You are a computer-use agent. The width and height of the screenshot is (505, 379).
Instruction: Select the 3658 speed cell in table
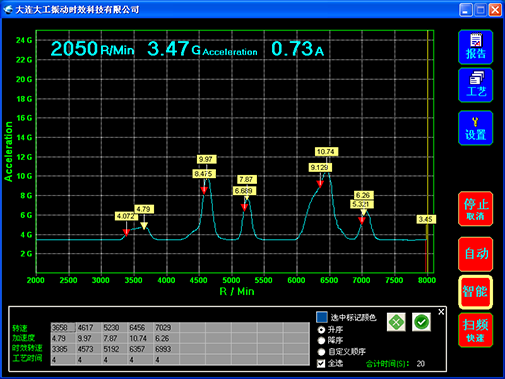coord(63,328)
